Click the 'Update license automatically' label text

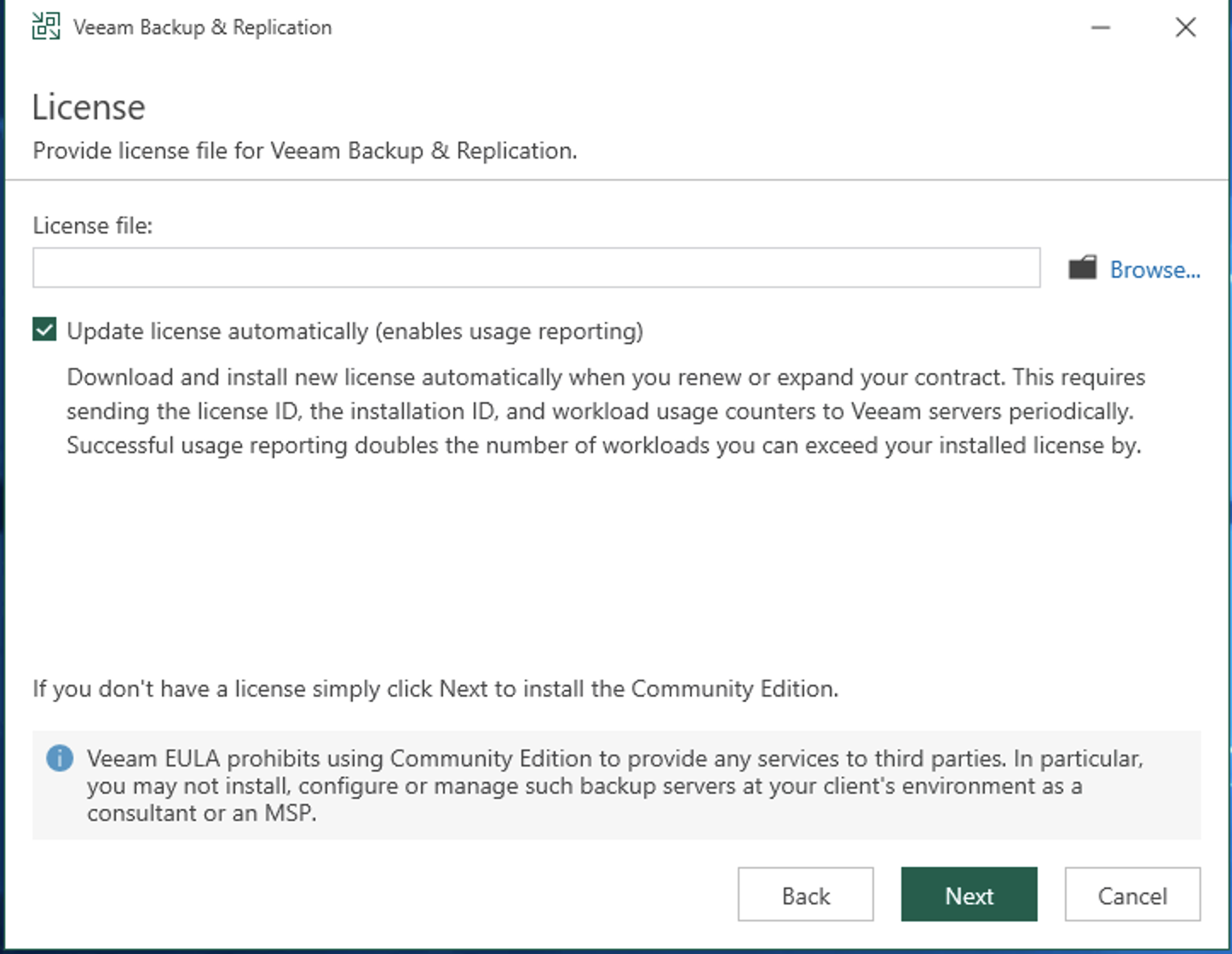click(x=354, y=330)
